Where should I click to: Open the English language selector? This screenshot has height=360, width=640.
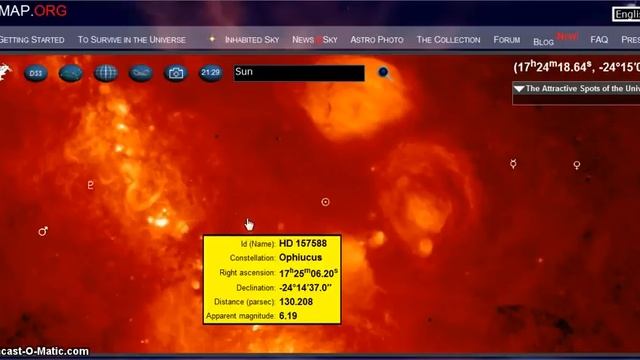pyautogui.click(x=626, y=14)
